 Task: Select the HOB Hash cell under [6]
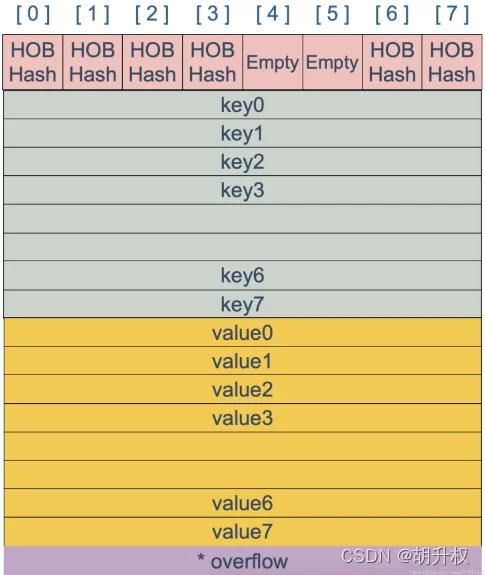coord(392,62)
